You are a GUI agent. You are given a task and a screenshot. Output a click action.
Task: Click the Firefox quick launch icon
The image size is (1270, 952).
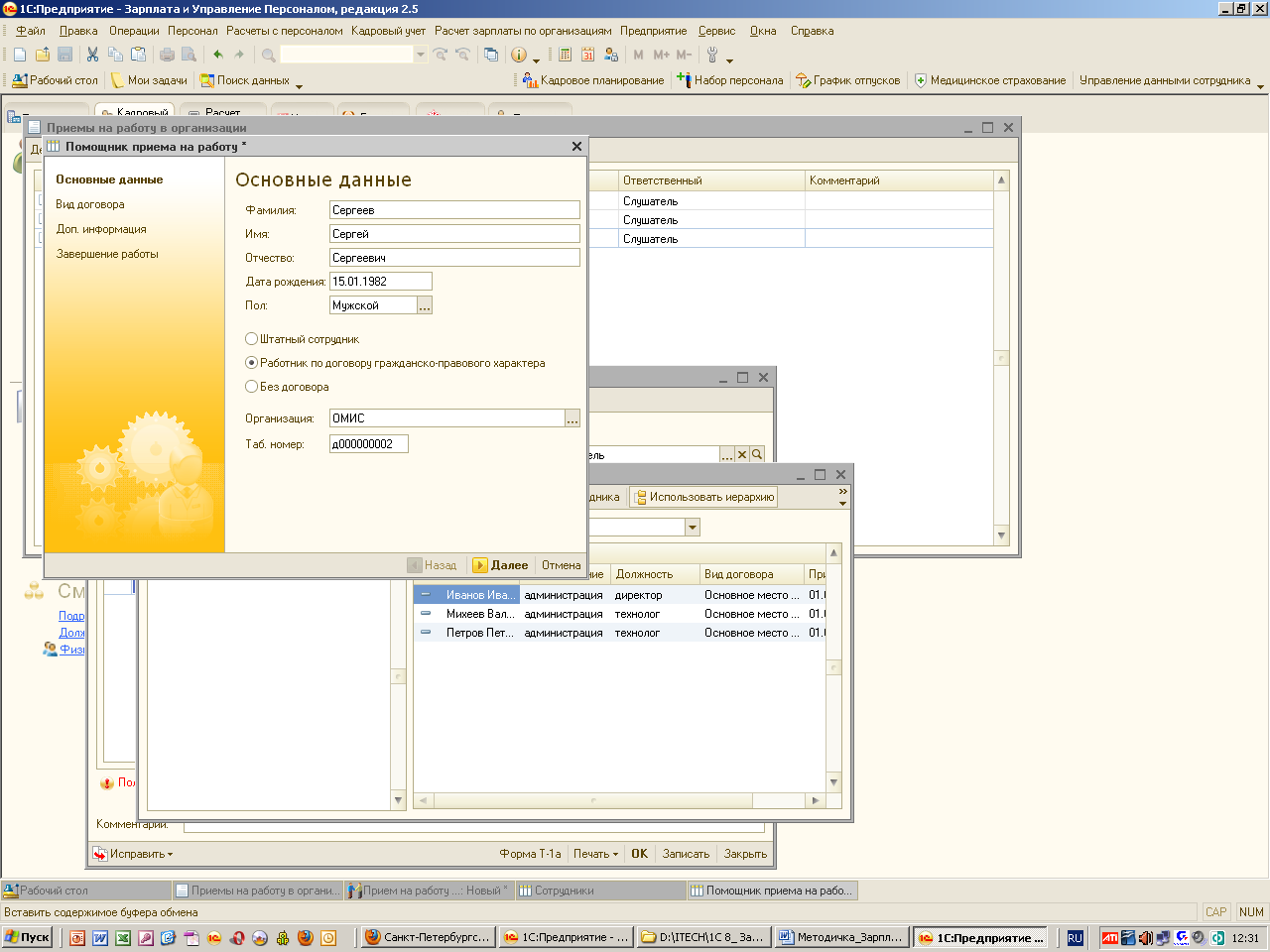point(306,937)
